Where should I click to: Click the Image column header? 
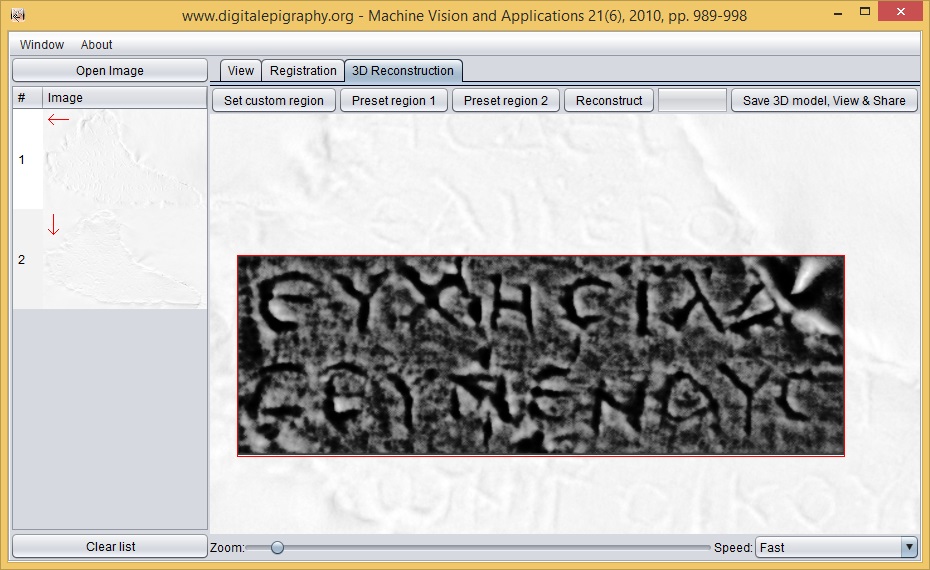[124, 98]
